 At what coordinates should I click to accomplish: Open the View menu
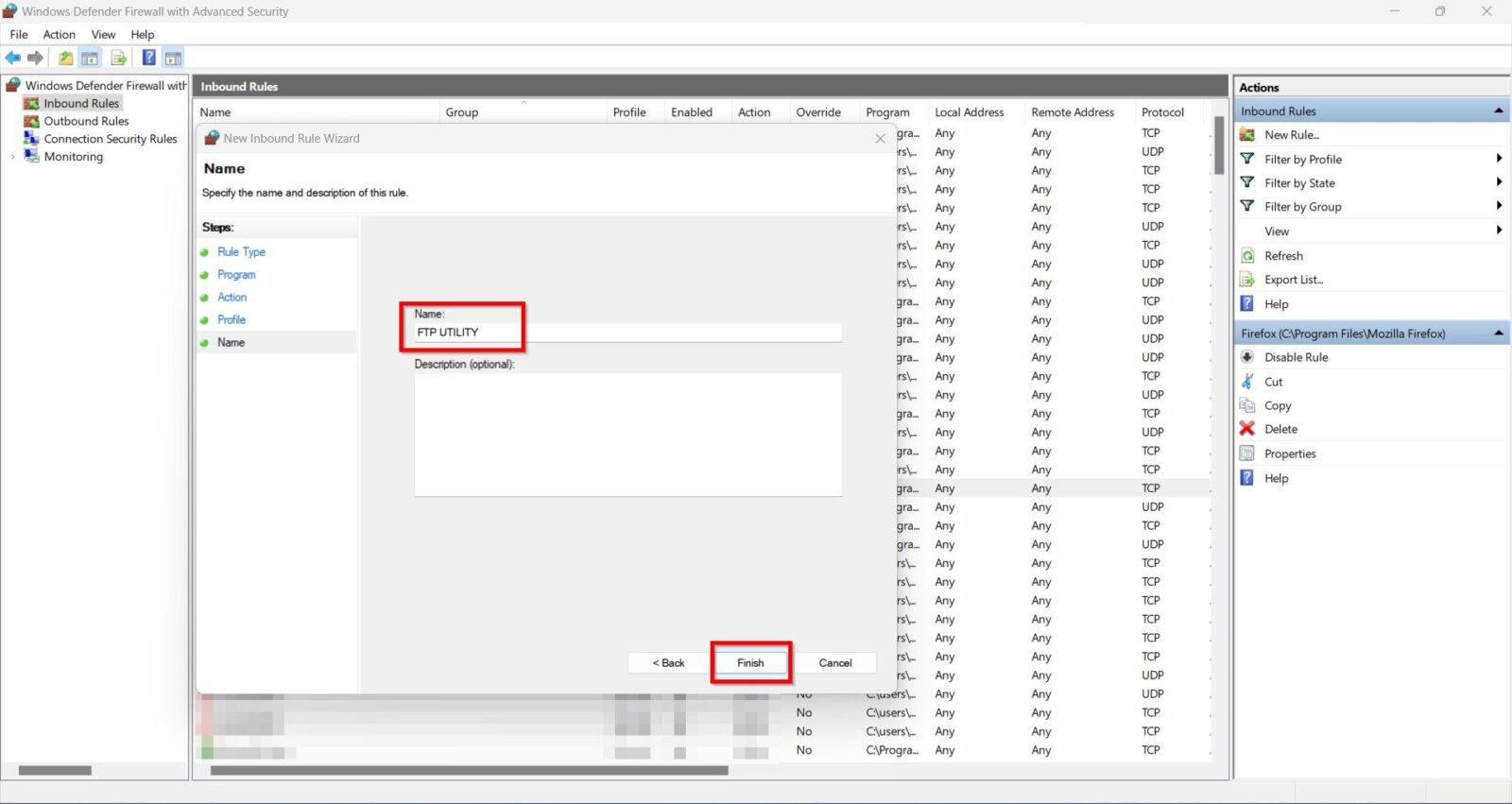(103, 35)
